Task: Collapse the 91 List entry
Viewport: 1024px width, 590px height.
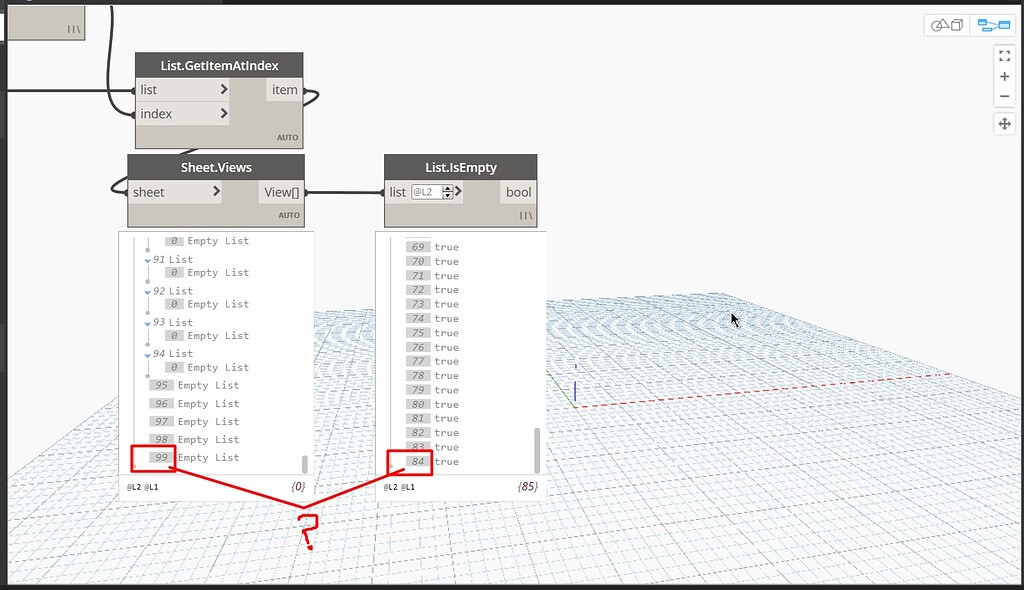Action: tap(149, 259)
